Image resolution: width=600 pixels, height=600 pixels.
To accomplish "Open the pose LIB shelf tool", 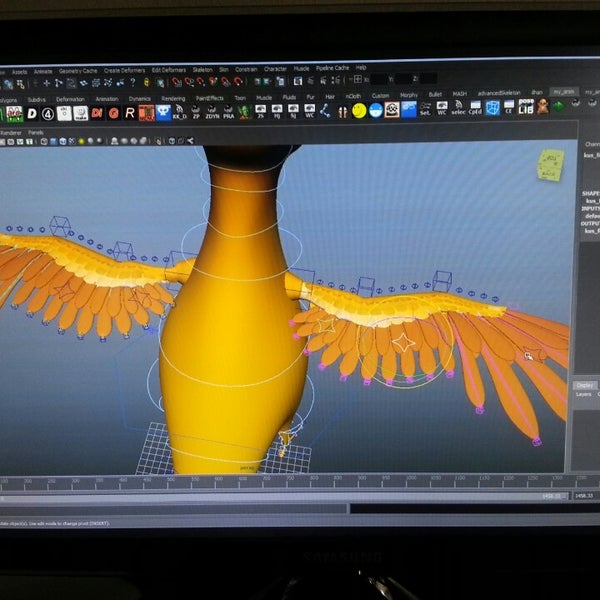I will [526, 107].
